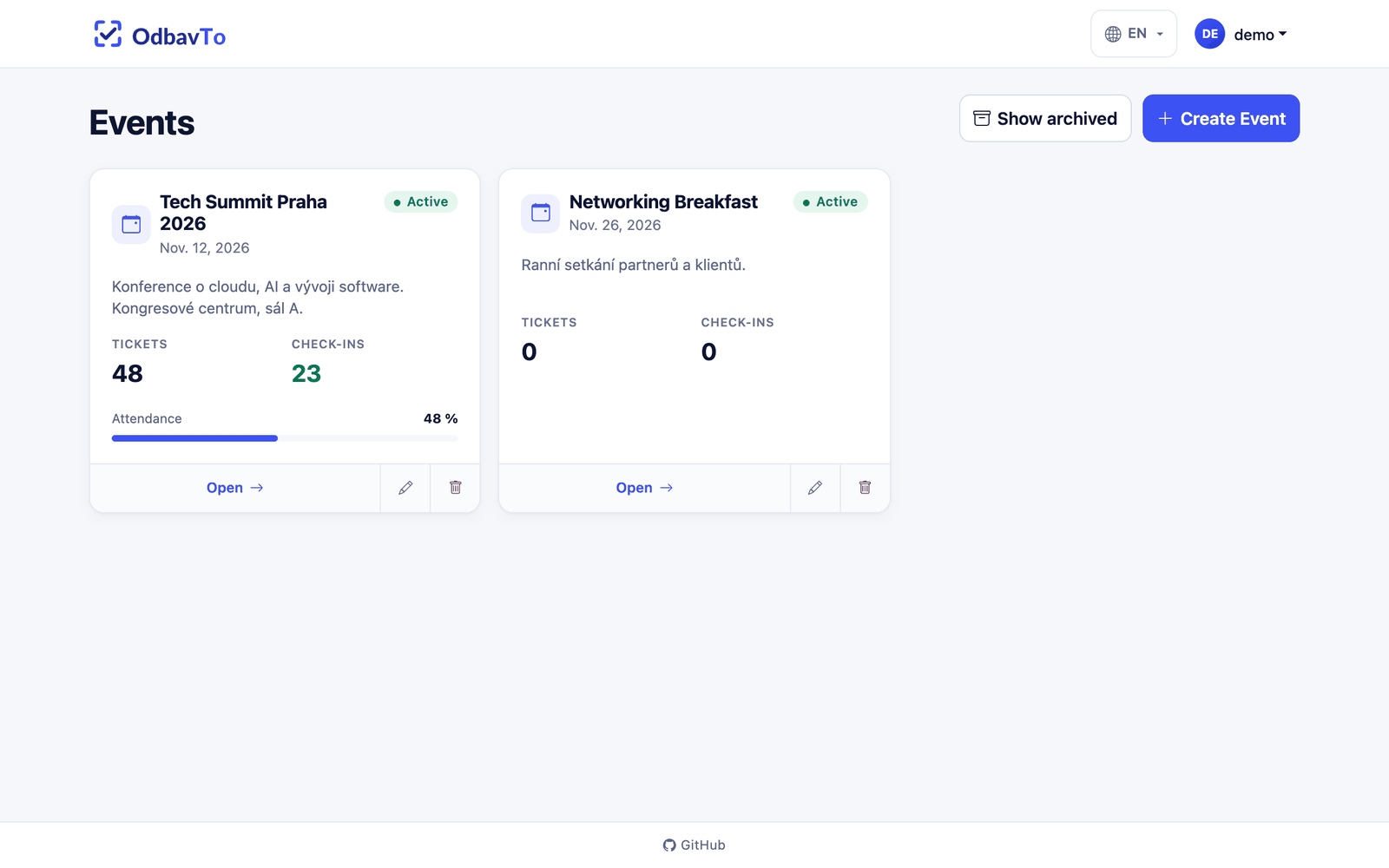
Task: Click the 48 tickets count
Action: pos(128,373)
